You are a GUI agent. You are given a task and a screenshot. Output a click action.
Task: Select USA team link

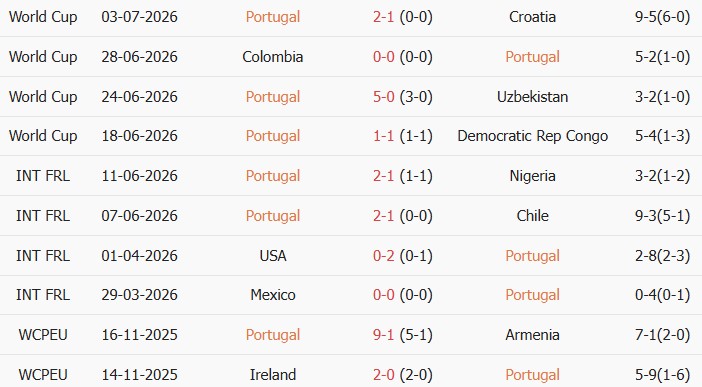(273, 256)
